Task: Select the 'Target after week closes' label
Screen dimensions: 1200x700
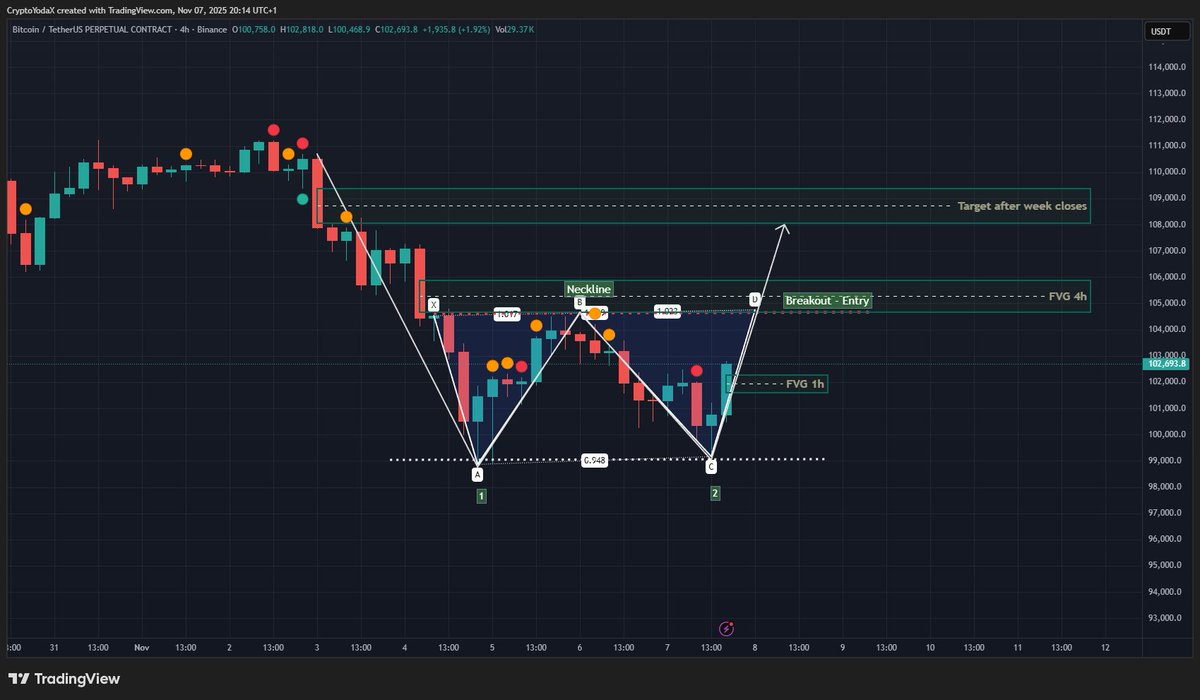Action: pyautogui.click(x=1022, y=206)
